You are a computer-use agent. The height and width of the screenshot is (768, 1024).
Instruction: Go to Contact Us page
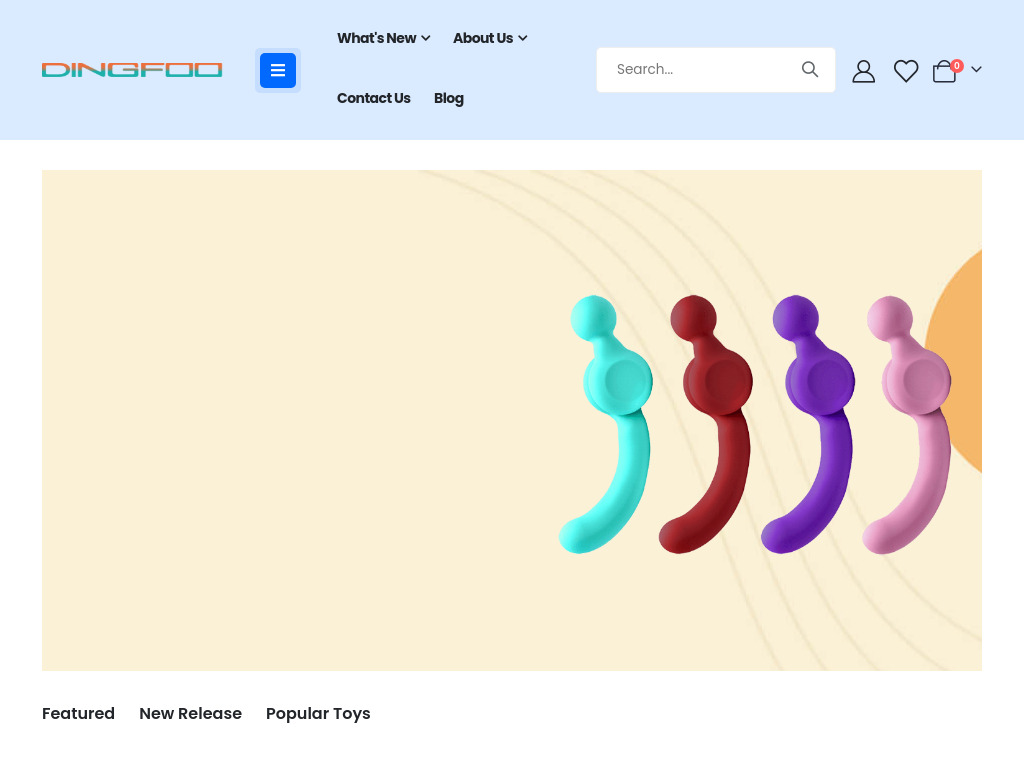pyautogui.click(x=374, y=98)
